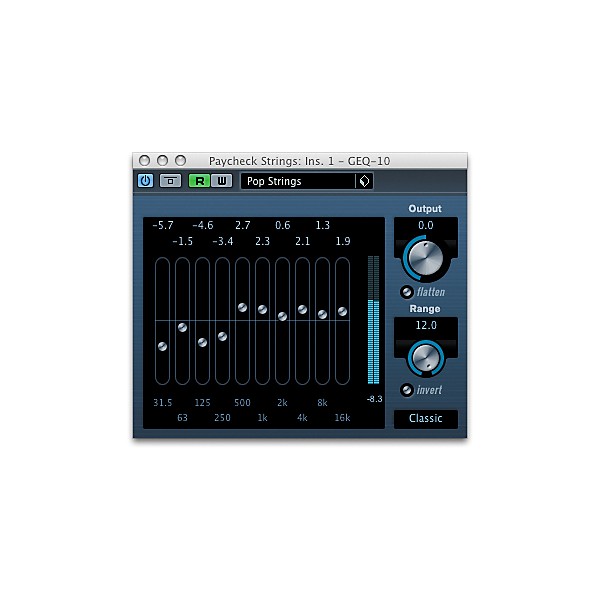600x600 pixels.
Task: Click the 125 frequency label
Action: tap(202, 403)
